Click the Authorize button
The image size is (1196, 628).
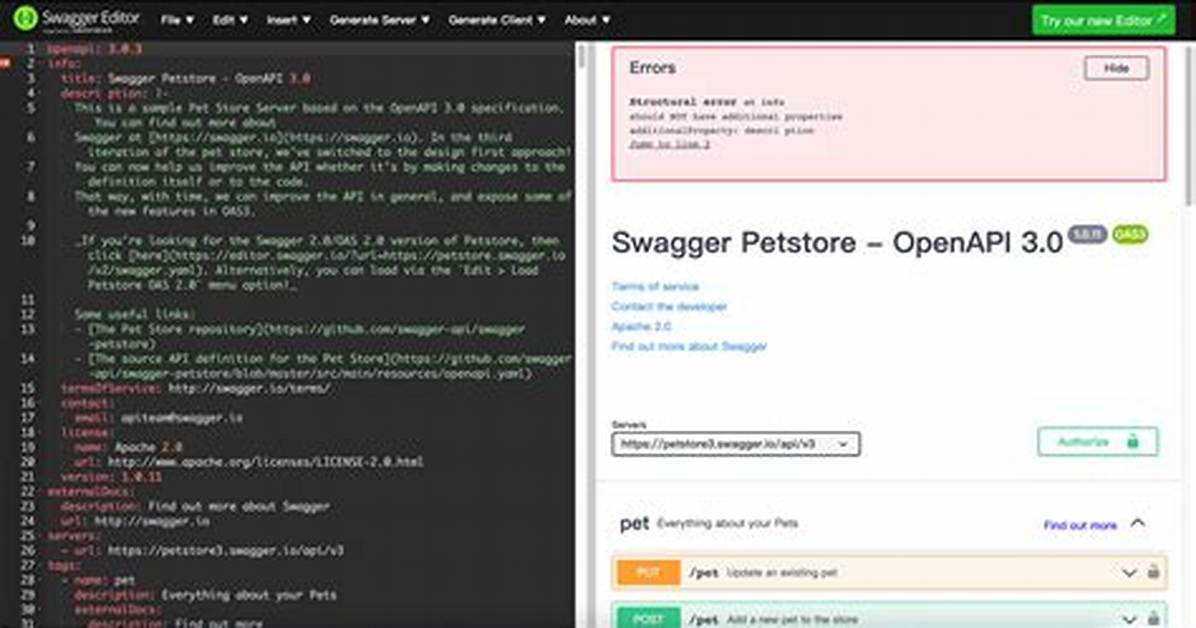click(1097, 442)
